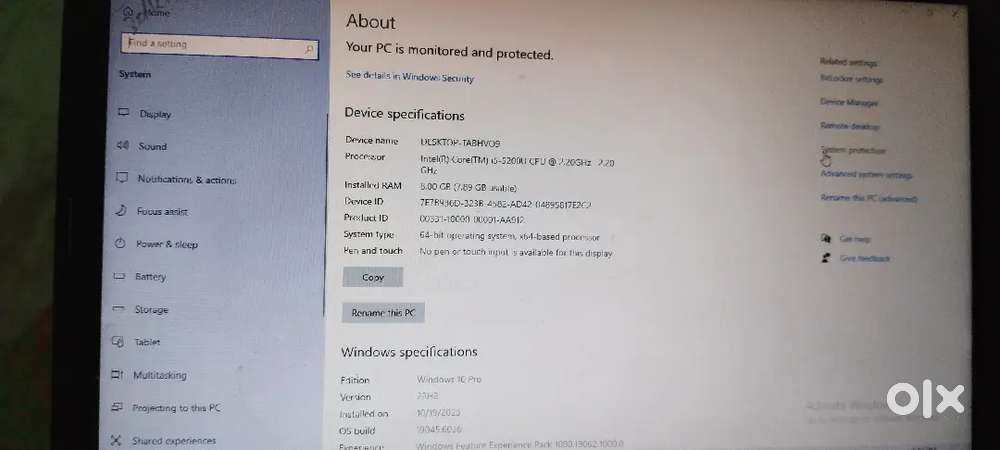Click the Windows 10 Pro edition value

(449, 379)
